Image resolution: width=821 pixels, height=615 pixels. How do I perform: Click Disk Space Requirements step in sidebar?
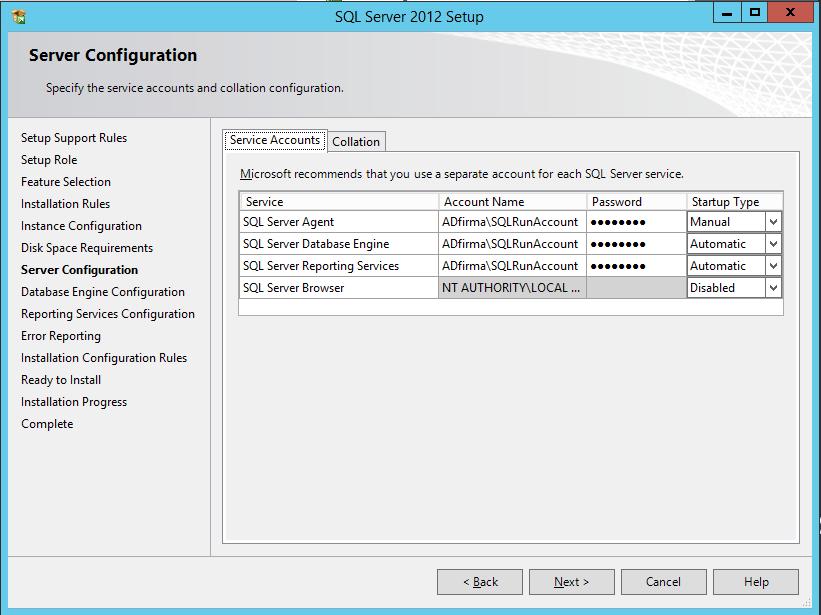(x=87, y=248)
